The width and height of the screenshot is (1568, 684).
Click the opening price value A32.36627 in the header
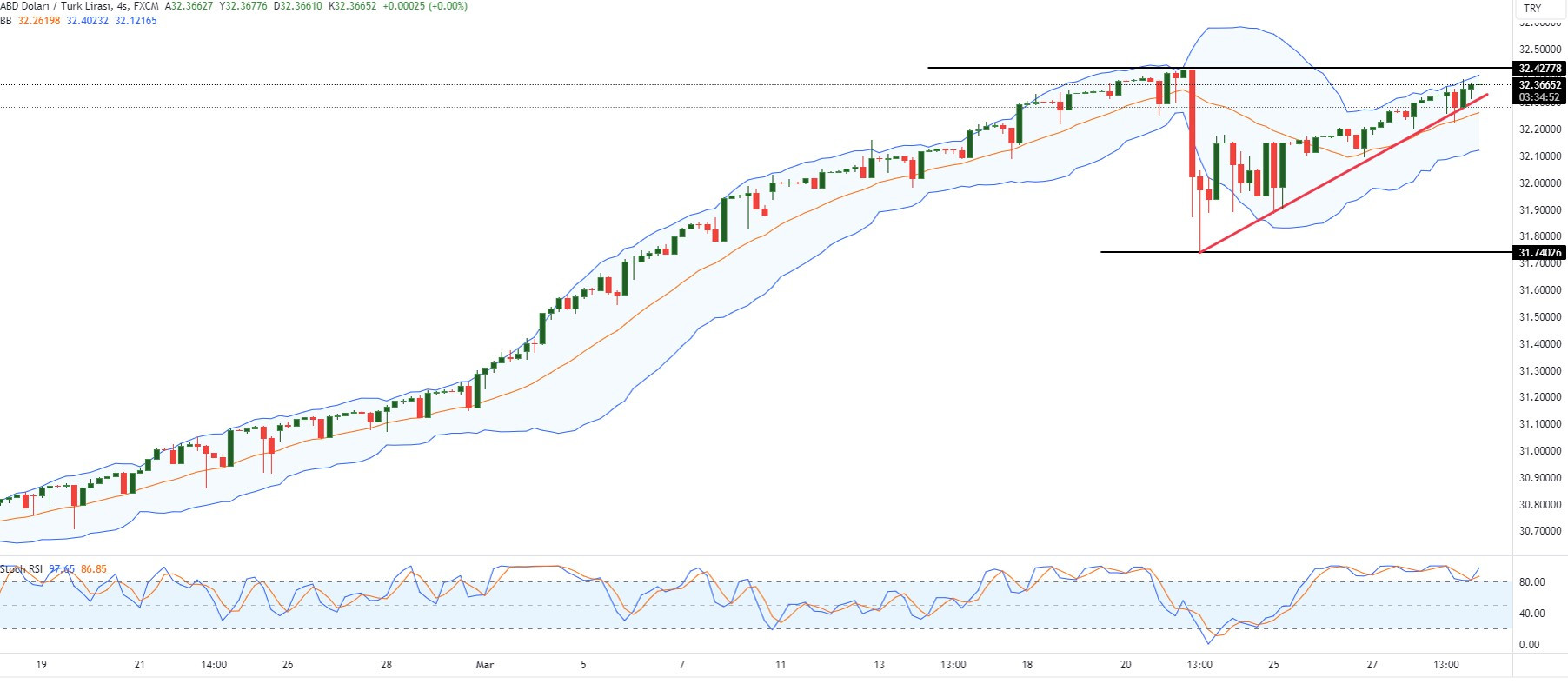[189, 6]
